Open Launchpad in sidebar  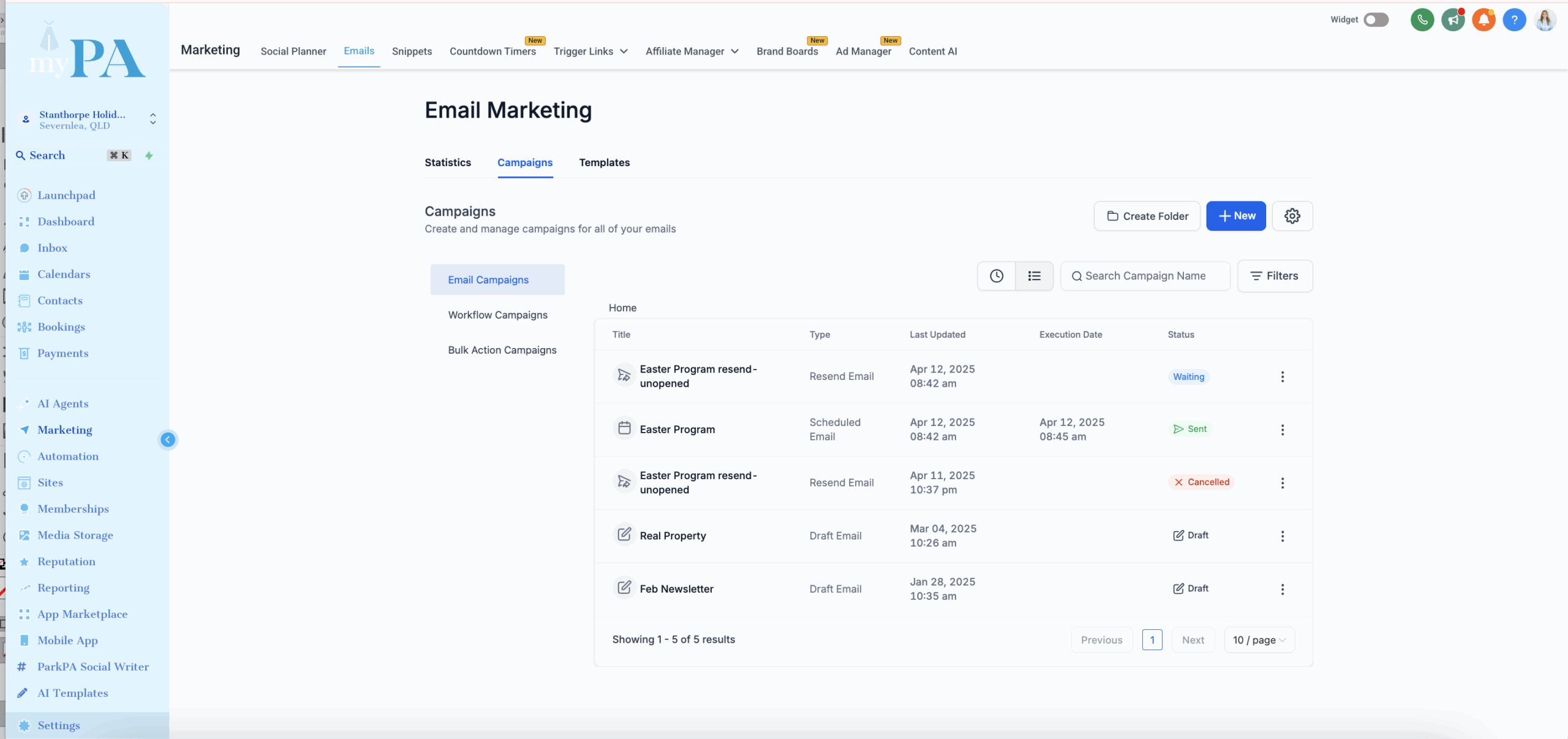tap(66, 195)
